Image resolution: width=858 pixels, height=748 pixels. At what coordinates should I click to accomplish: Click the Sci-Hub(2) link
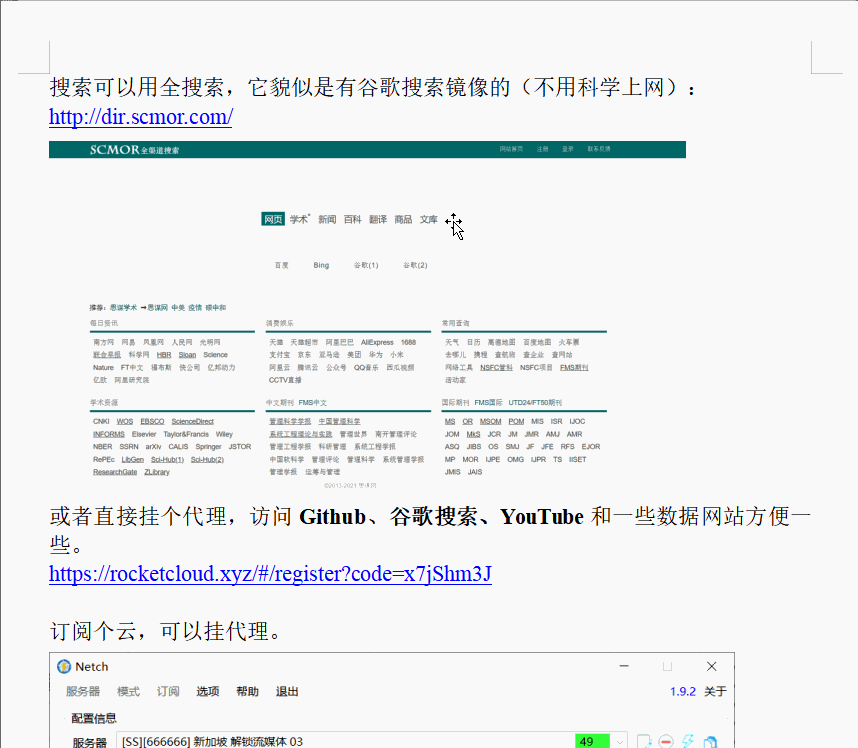point(207,460)
